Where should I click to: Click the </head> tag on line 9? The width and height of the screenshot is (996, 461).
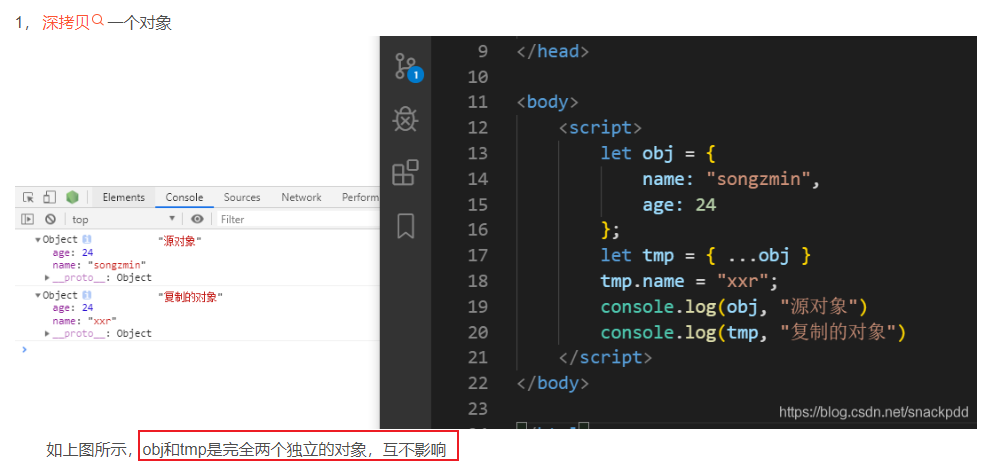tap(553, 51)
